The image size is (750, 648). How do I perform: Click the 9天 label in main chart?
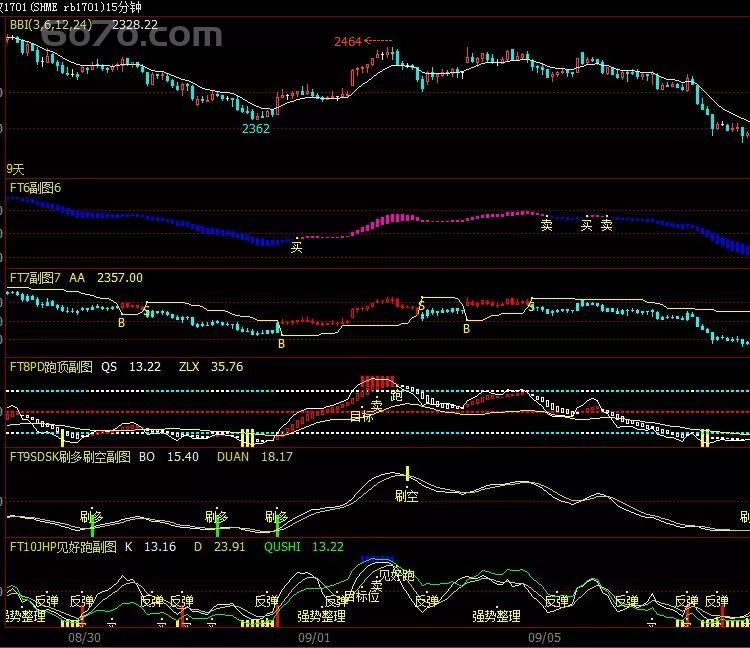(x=15, y=169)
